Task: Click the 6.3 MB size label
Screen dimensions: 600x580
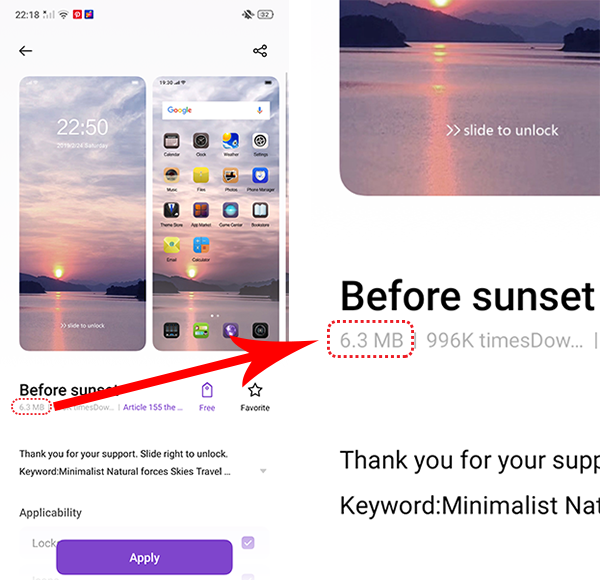Action: coord(32,407)
